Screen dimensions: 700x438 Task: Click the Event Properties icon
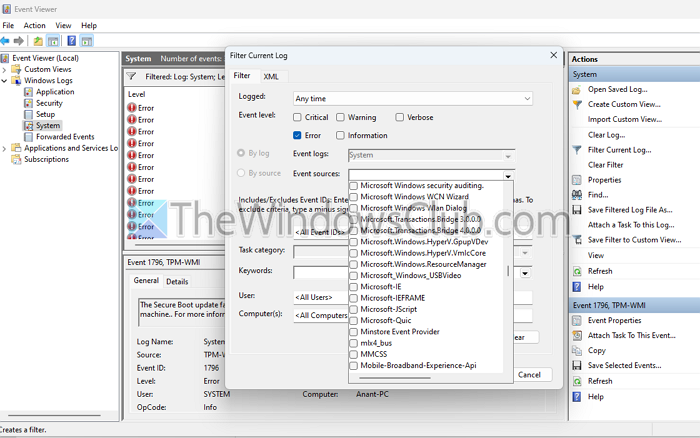click(x=577, y=321)
